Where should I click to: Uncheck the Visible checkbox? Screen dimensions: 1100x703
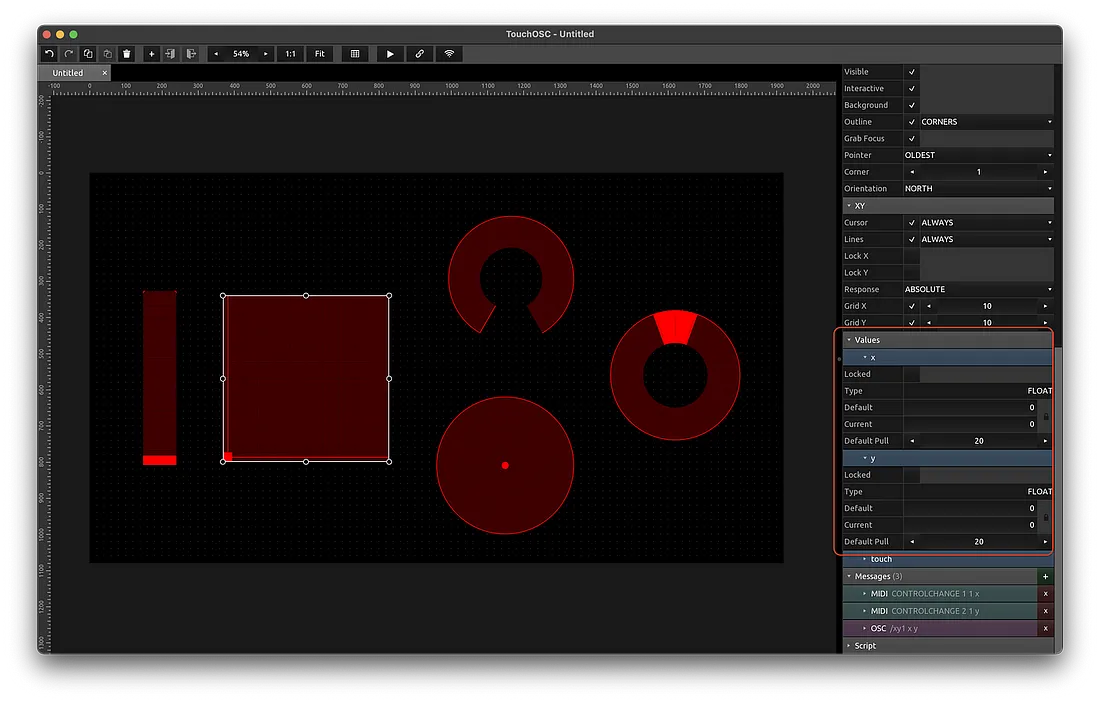911,72
